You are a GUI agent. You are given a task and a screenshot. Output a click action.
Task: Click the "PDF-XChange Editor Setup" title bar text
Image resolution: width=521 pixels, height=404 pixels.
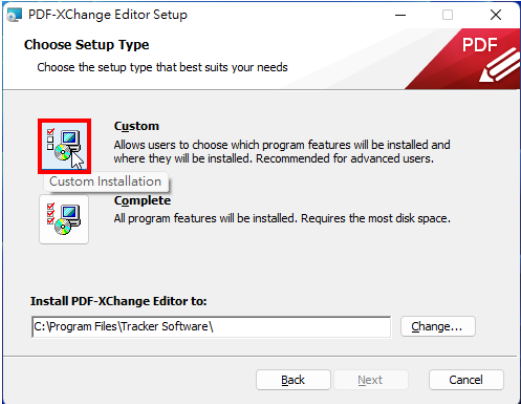click(108, 15)
